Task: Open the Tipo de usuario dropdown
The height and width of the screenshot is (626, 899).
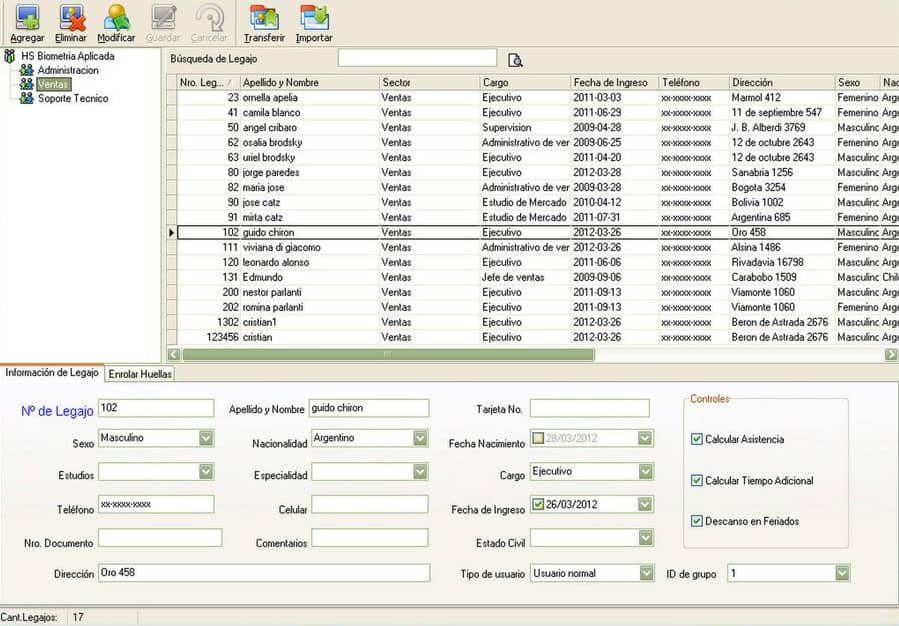Action: 646,573
